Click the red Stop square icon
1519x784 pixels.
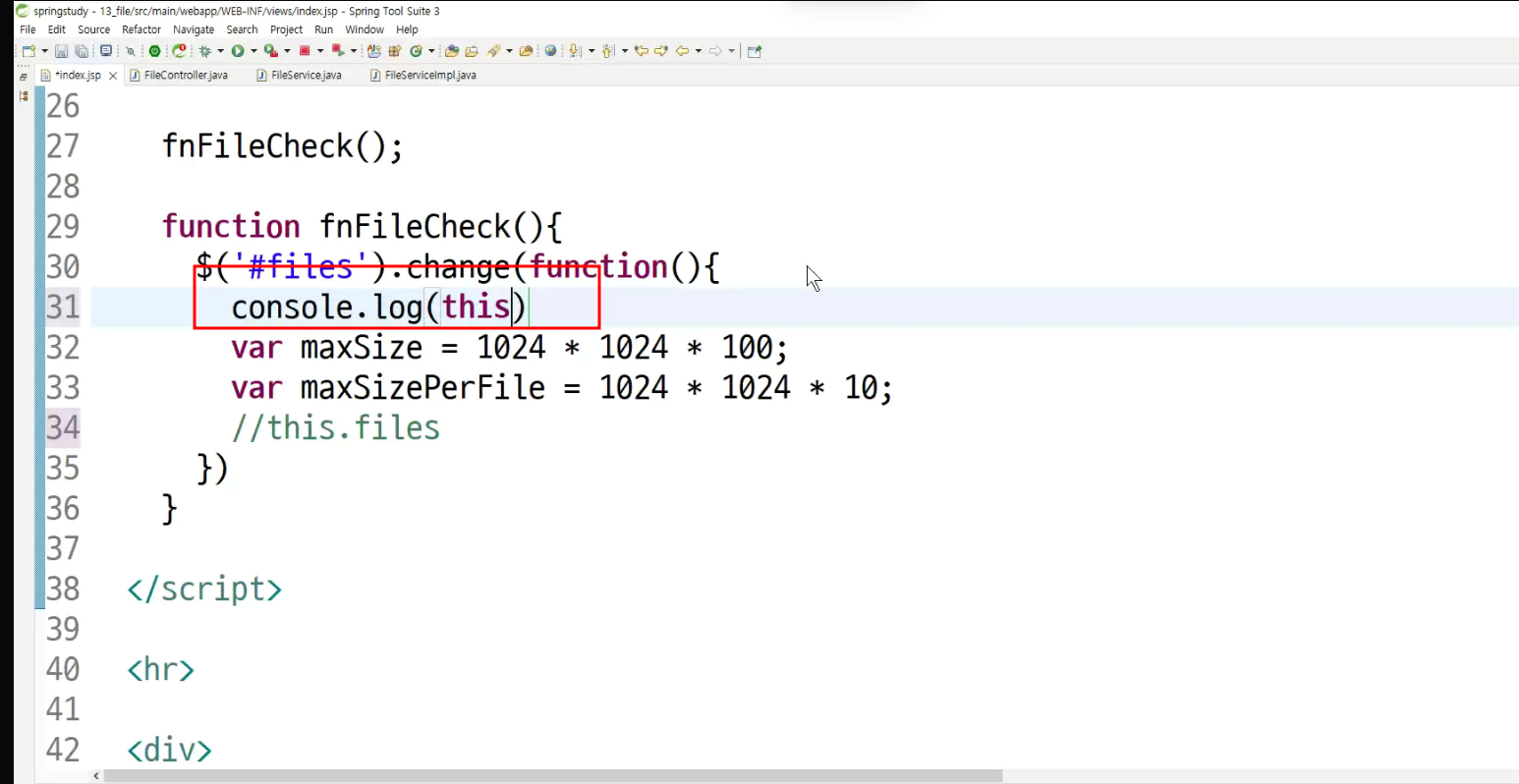point(305,51)
